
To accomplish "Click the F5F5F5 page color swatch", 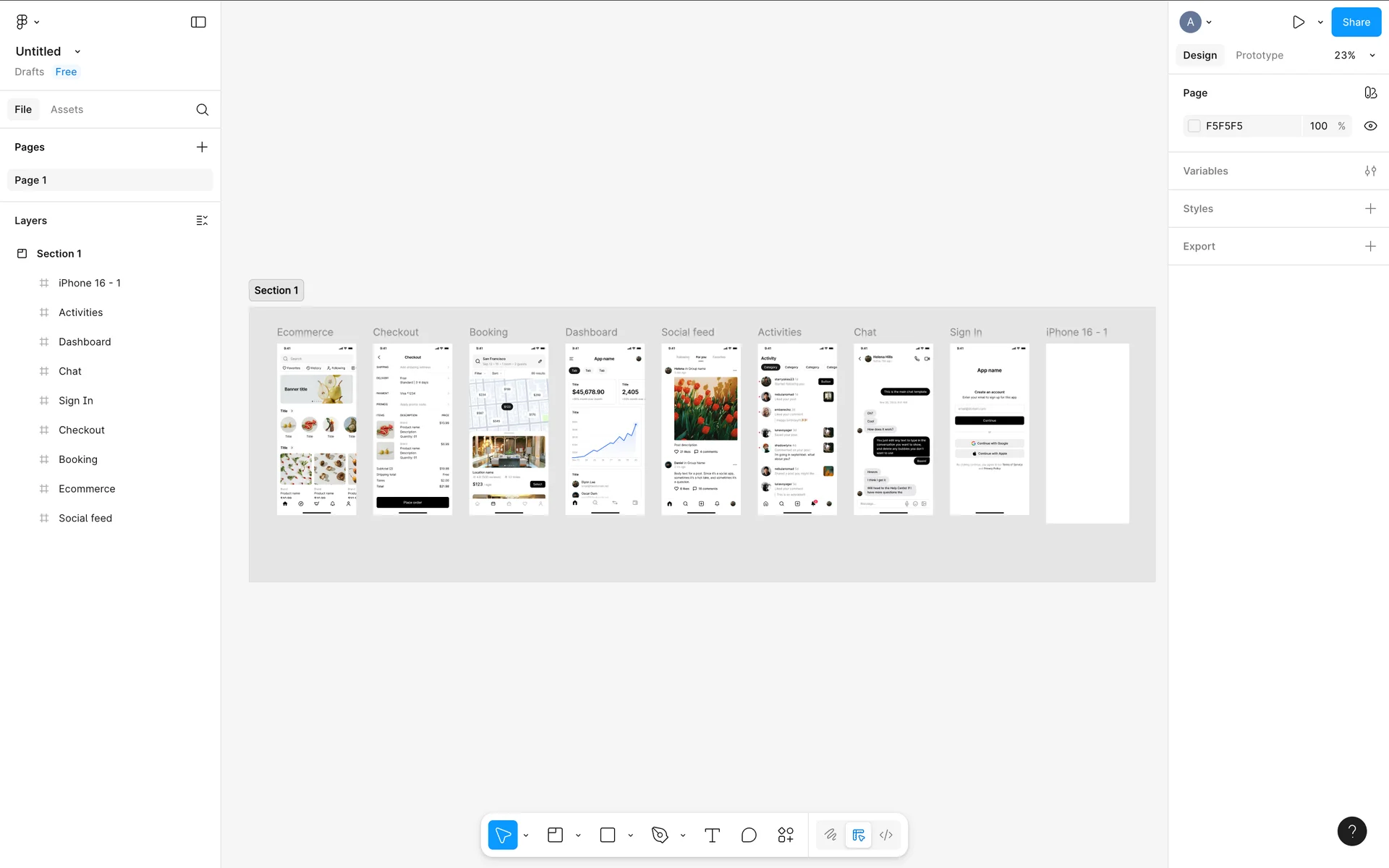I will (1194, 126).
